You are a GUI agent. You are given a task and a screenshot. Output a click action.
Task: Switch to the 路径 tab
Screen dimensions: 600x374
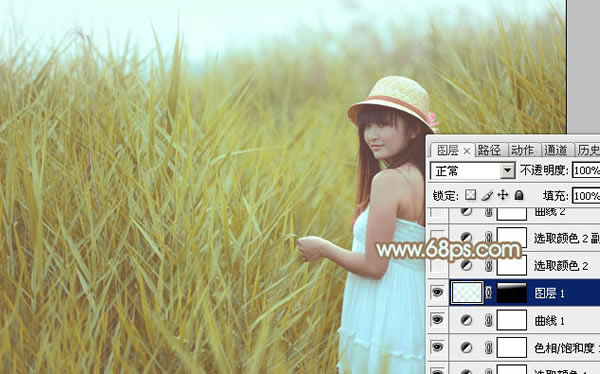(x=489, y=150)
